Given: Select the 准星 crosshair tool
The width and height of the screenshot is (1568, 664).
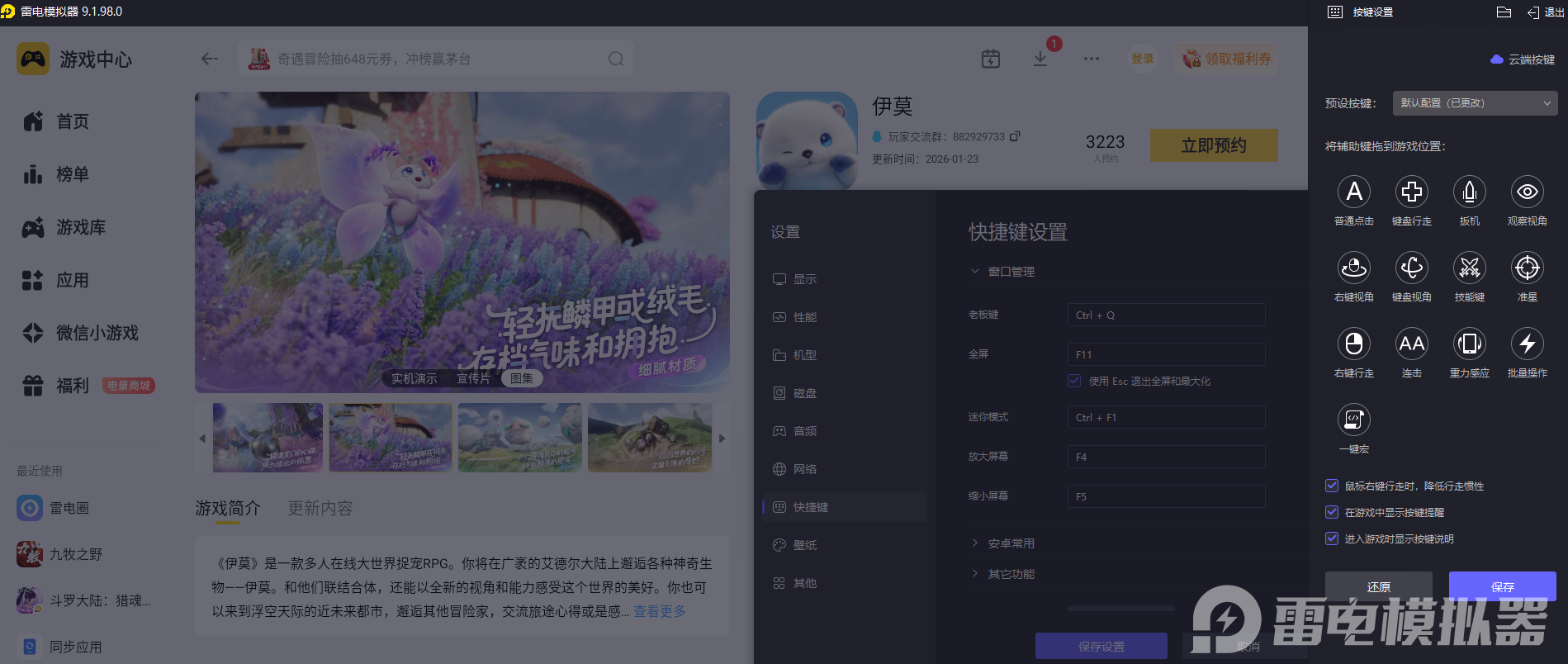Looking at the screenshot, I should (1527, 268).
